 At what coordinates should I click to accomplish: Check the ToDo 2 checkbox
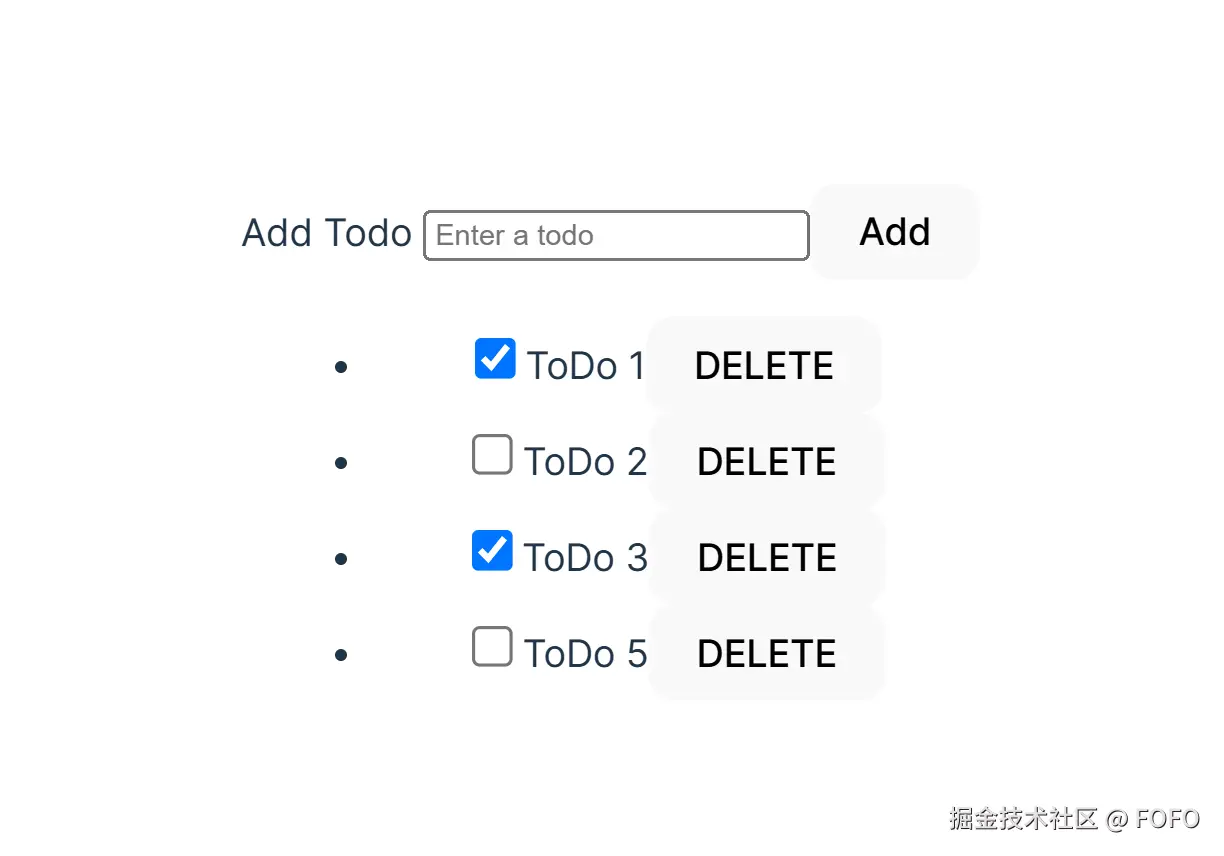[x=492, y=454]
